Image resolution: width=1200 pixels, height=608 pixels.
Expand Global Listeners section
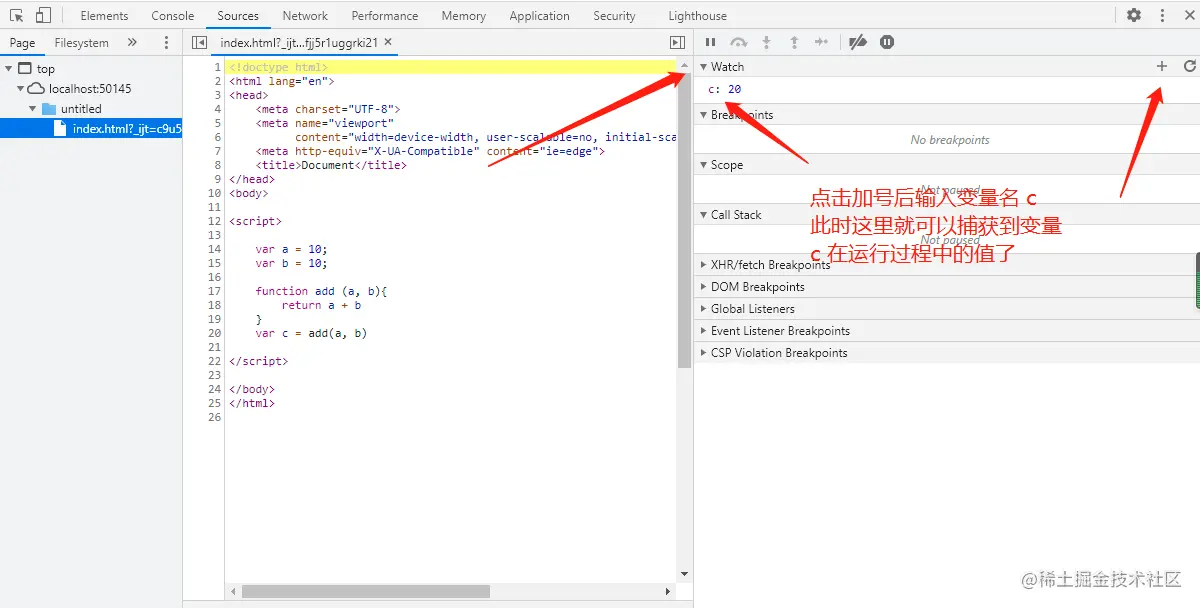(703, 309)
